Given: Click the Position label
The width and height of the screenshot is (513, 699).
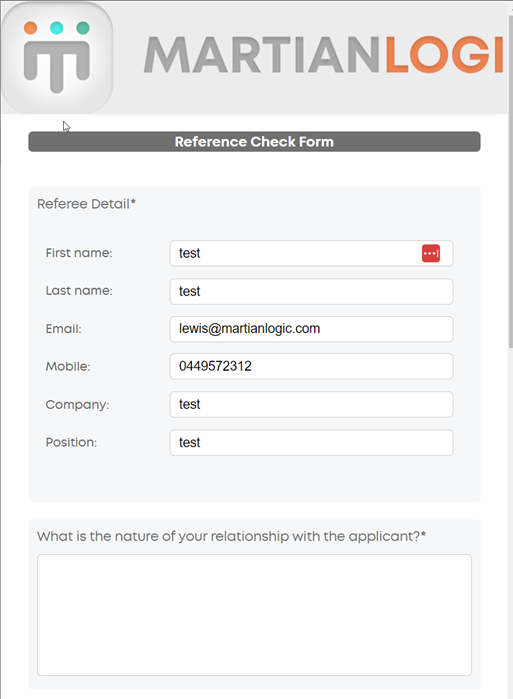Looking at the screenshot, I should (71, 442).
